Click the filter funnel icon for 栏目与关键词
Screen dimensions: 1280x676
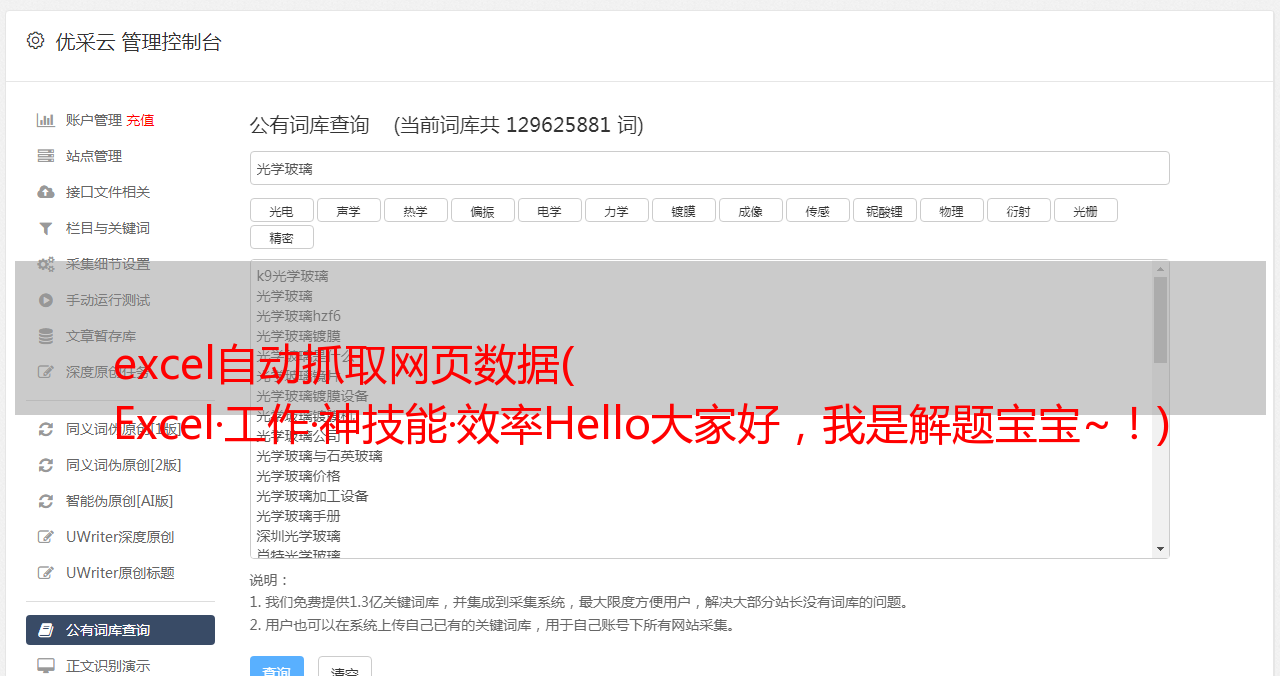point(45,228)
